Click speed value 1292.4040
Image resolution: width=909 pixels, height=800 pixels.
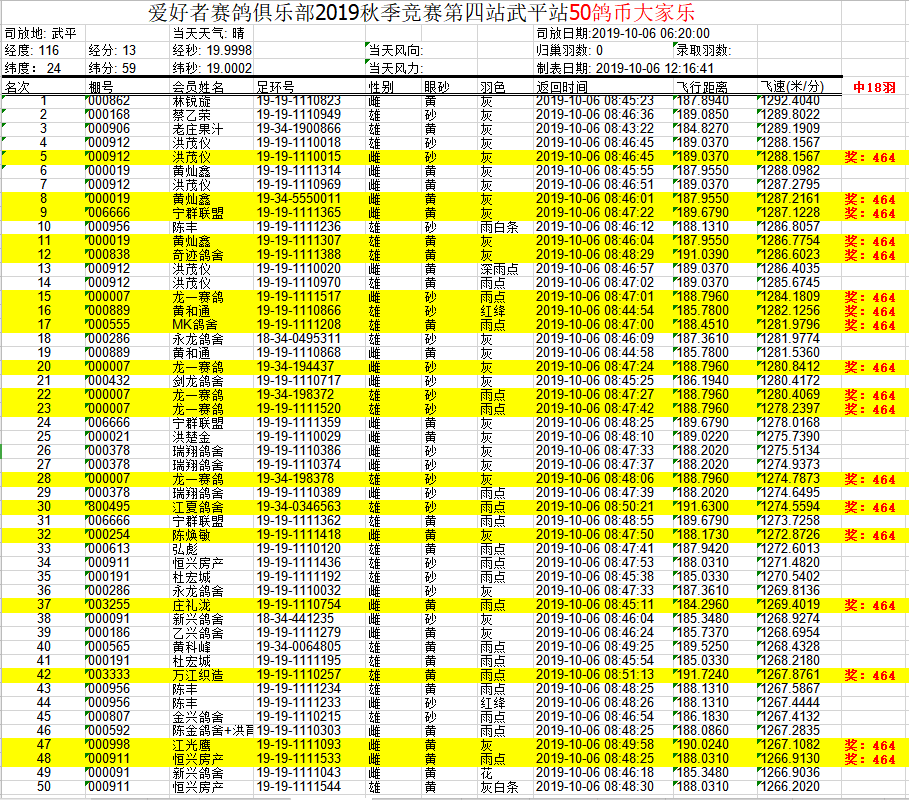(x=790, y=101)
